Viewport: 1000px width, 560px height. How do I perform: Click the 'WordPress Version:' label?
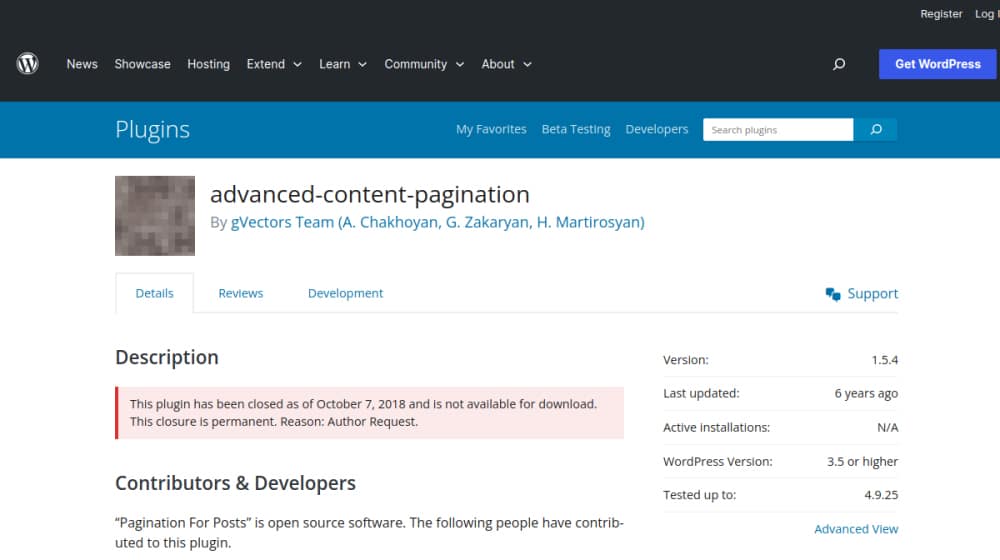tap(717, 461)
